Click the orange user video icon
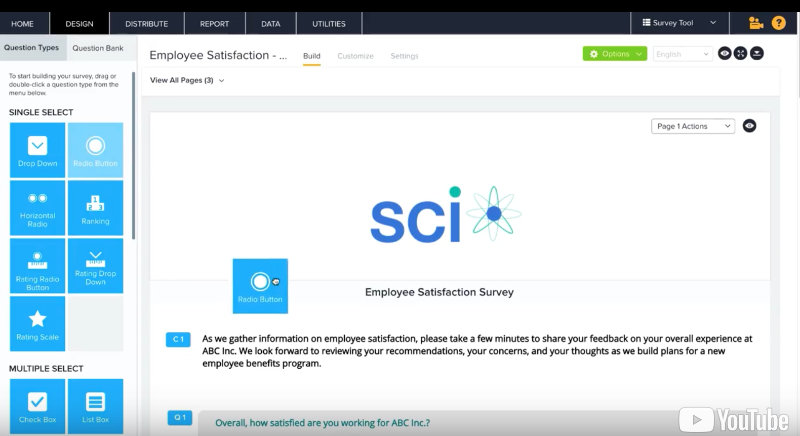The width and height of the screenshot is (800, 436). tap(756, 23)
